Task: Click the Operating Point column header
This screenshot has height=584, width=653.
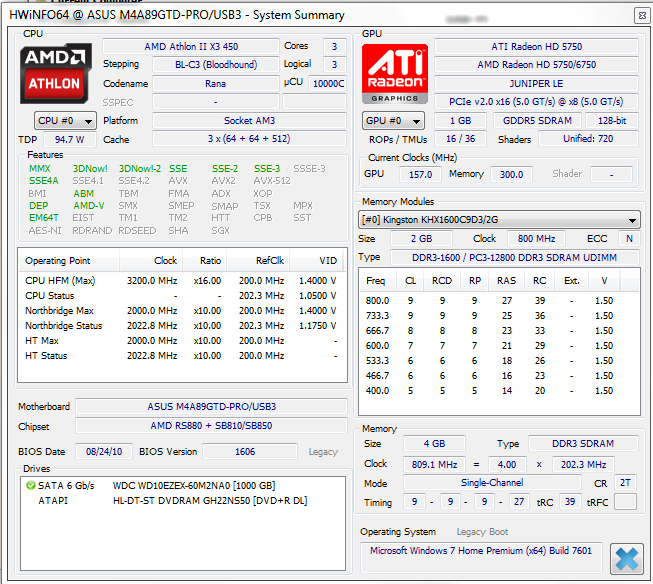Action: tap(69, 261)
